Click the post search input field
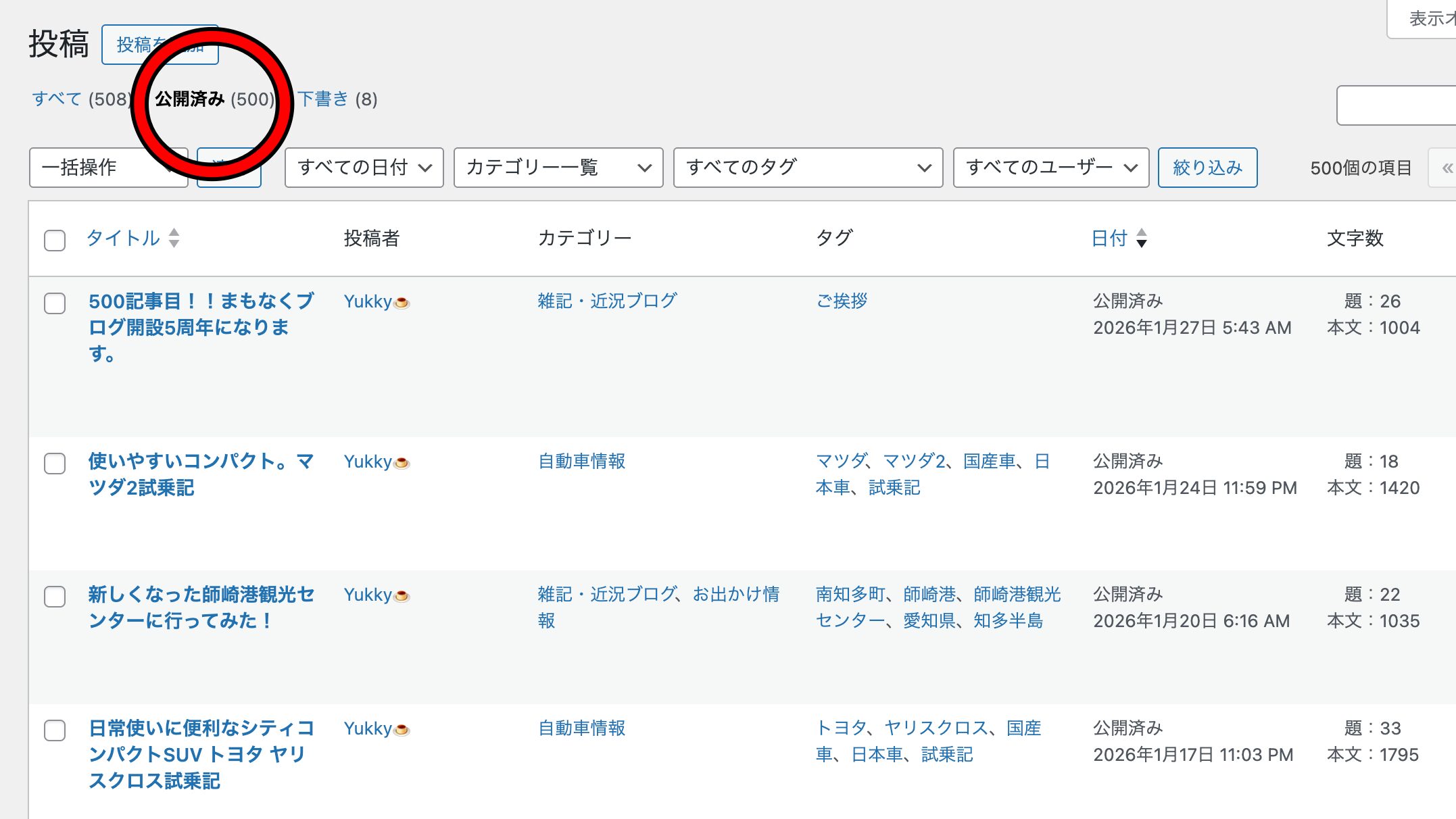Screen dimensions: 1456x819 (x=1395, y=105)
